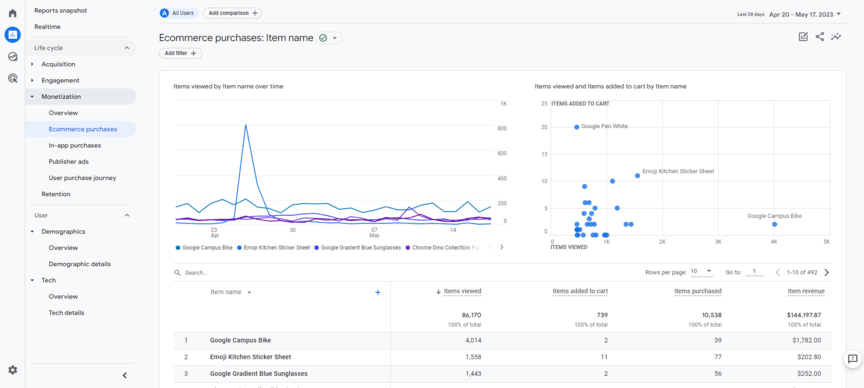The height and width of the screenshot is (388, 864).
Task: Expand the Engagement menu
Action: [x=33, y=80]
